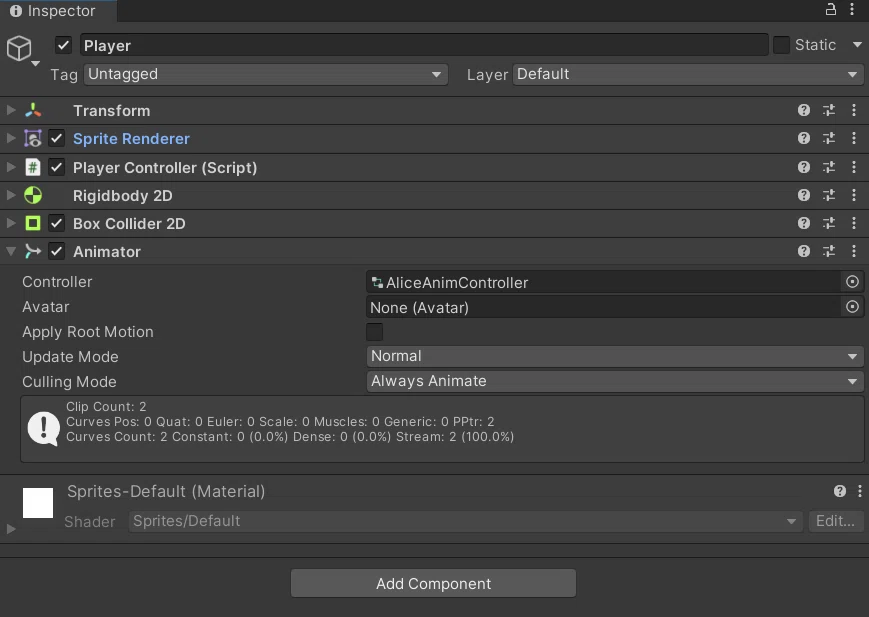Open Animator presets icon
The image size is (869, 617).
[x=829, y=251]
